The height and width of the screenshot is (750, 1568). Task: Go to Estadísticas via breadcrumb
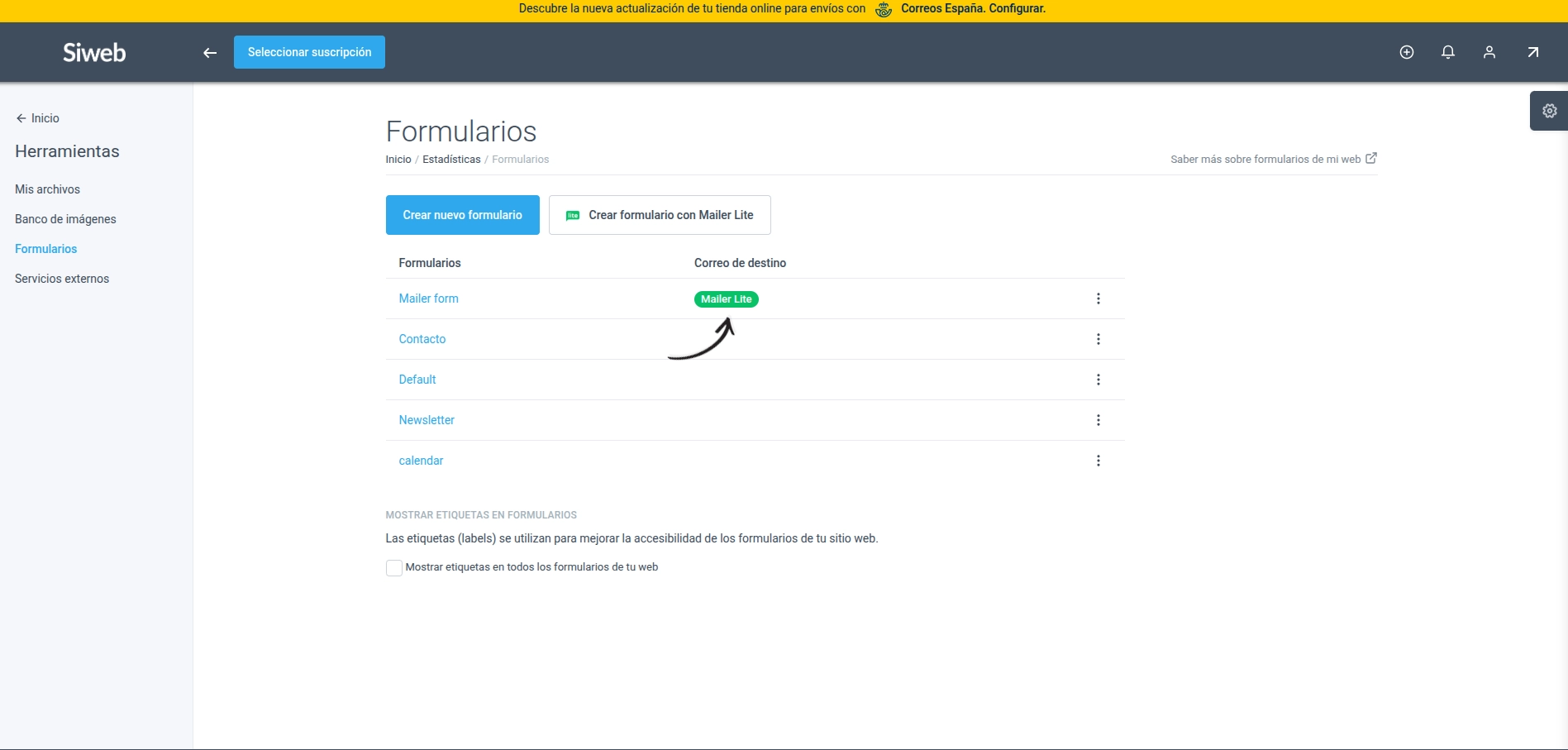[451, 160]
